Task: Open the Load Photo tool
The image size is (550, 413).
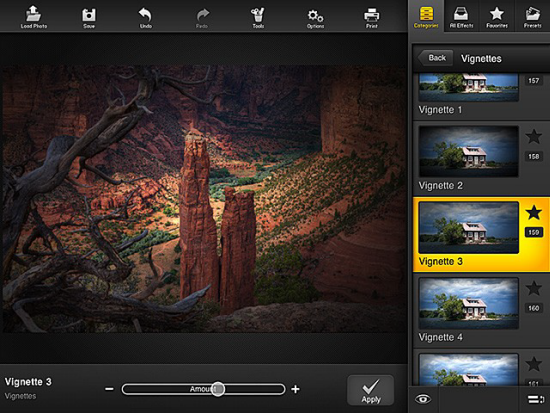Action: 33,16
